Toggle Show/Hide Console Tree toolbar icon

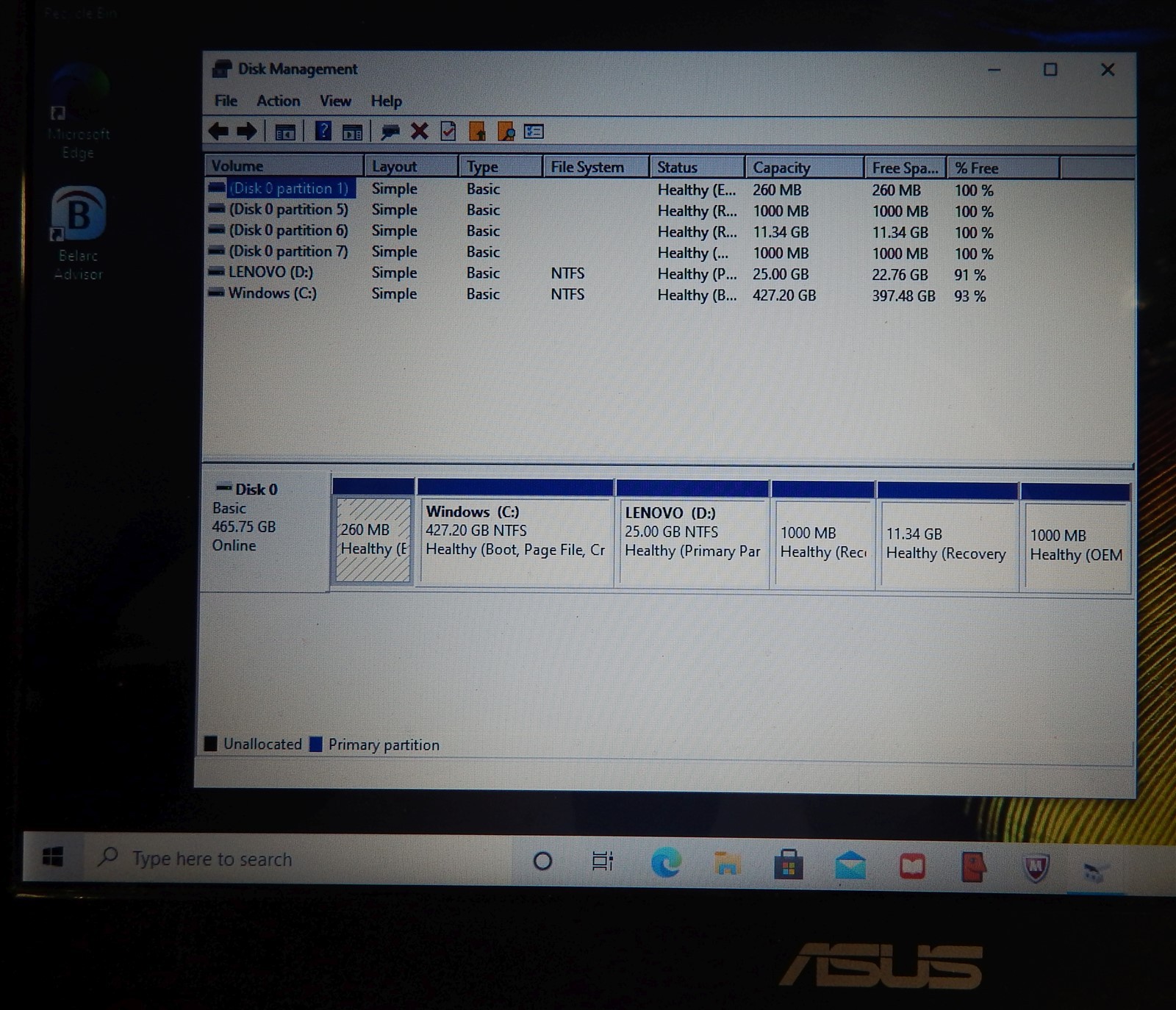point(285,132)
